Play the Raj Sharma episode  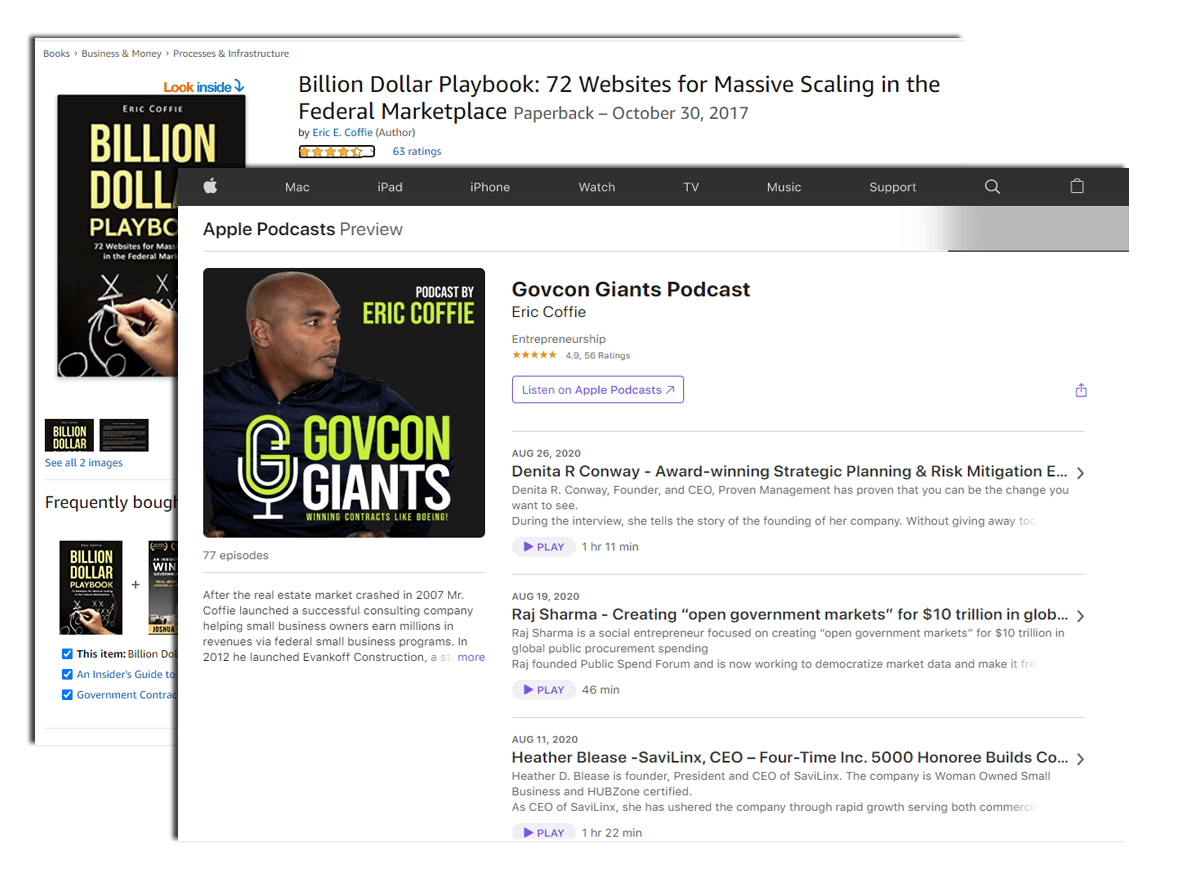tap(542, 690)
